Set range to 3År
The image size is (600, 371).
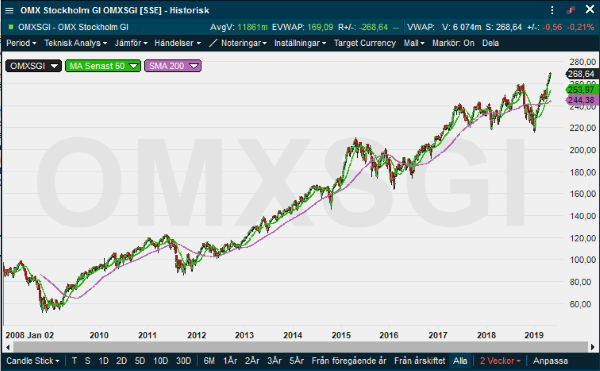274,361
